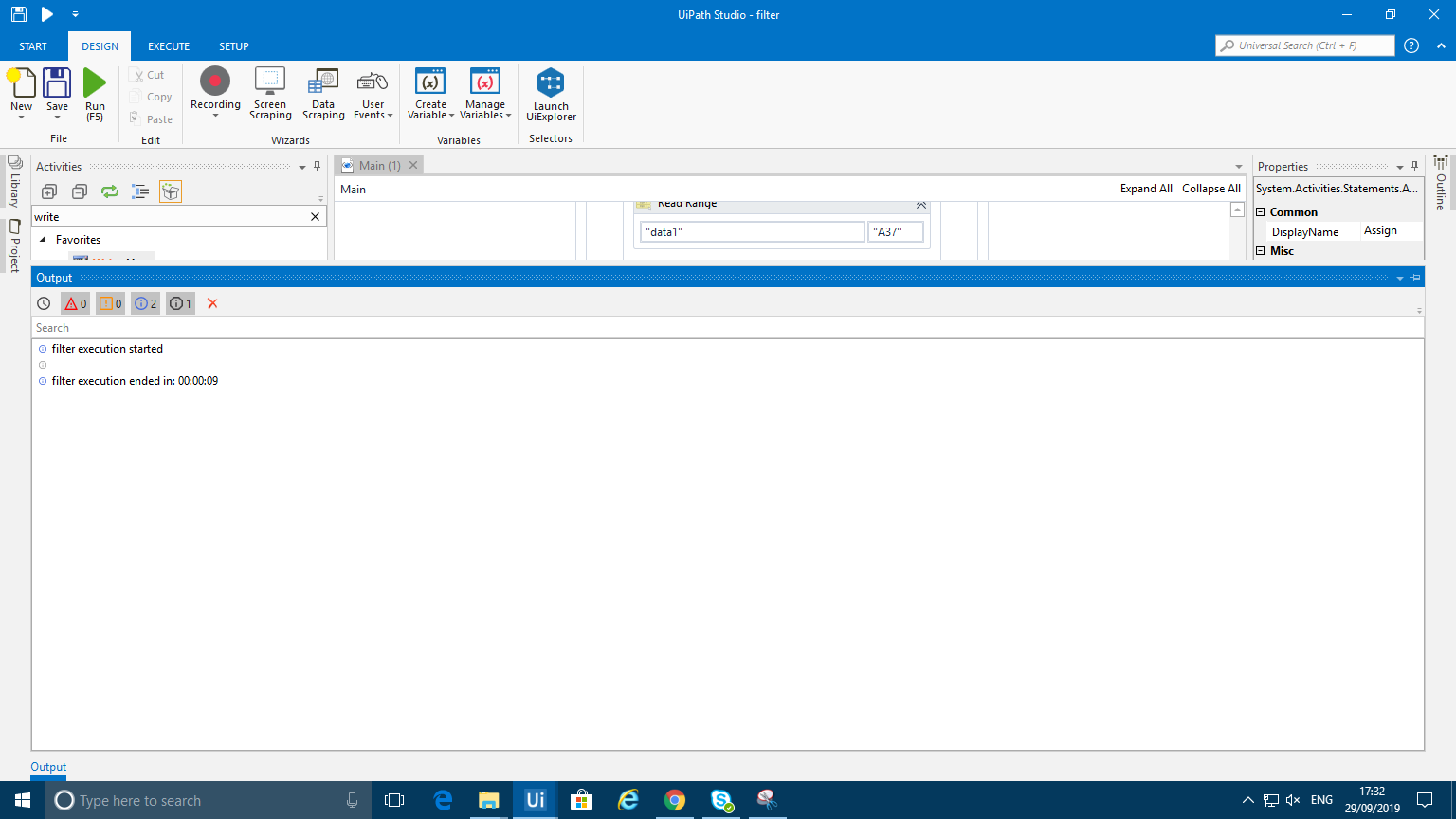Click the tree list view icon in Activities

pos(140,191)
